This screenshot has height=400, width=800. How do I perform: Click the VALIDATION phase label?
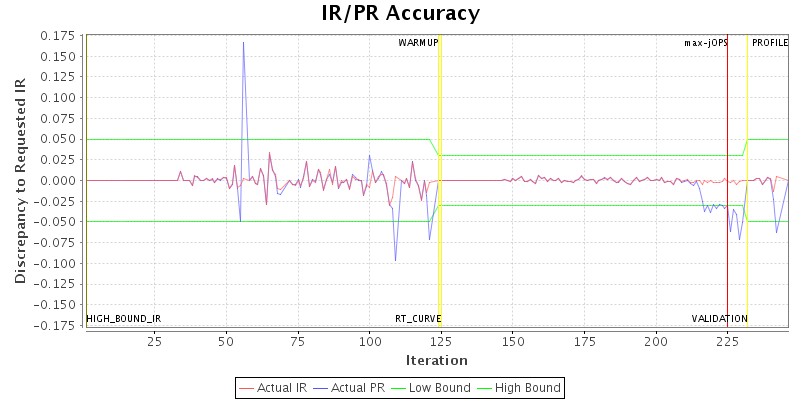[x=719, y=319]
